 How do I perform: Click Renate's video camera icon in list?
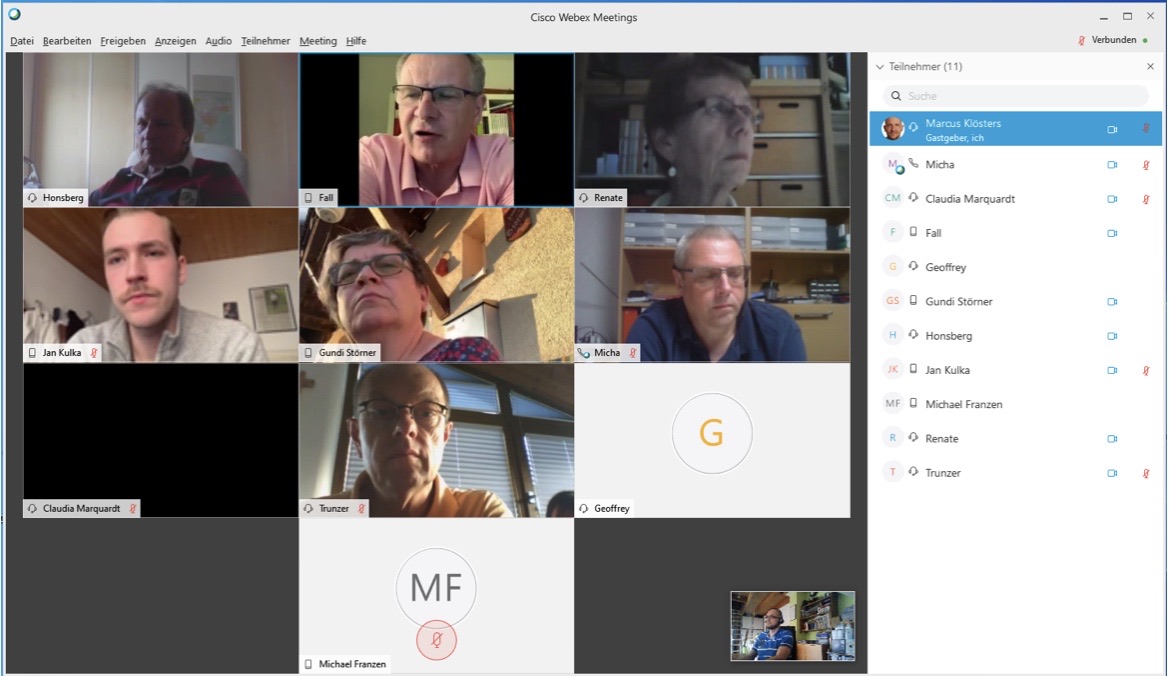click(1112, 439)
